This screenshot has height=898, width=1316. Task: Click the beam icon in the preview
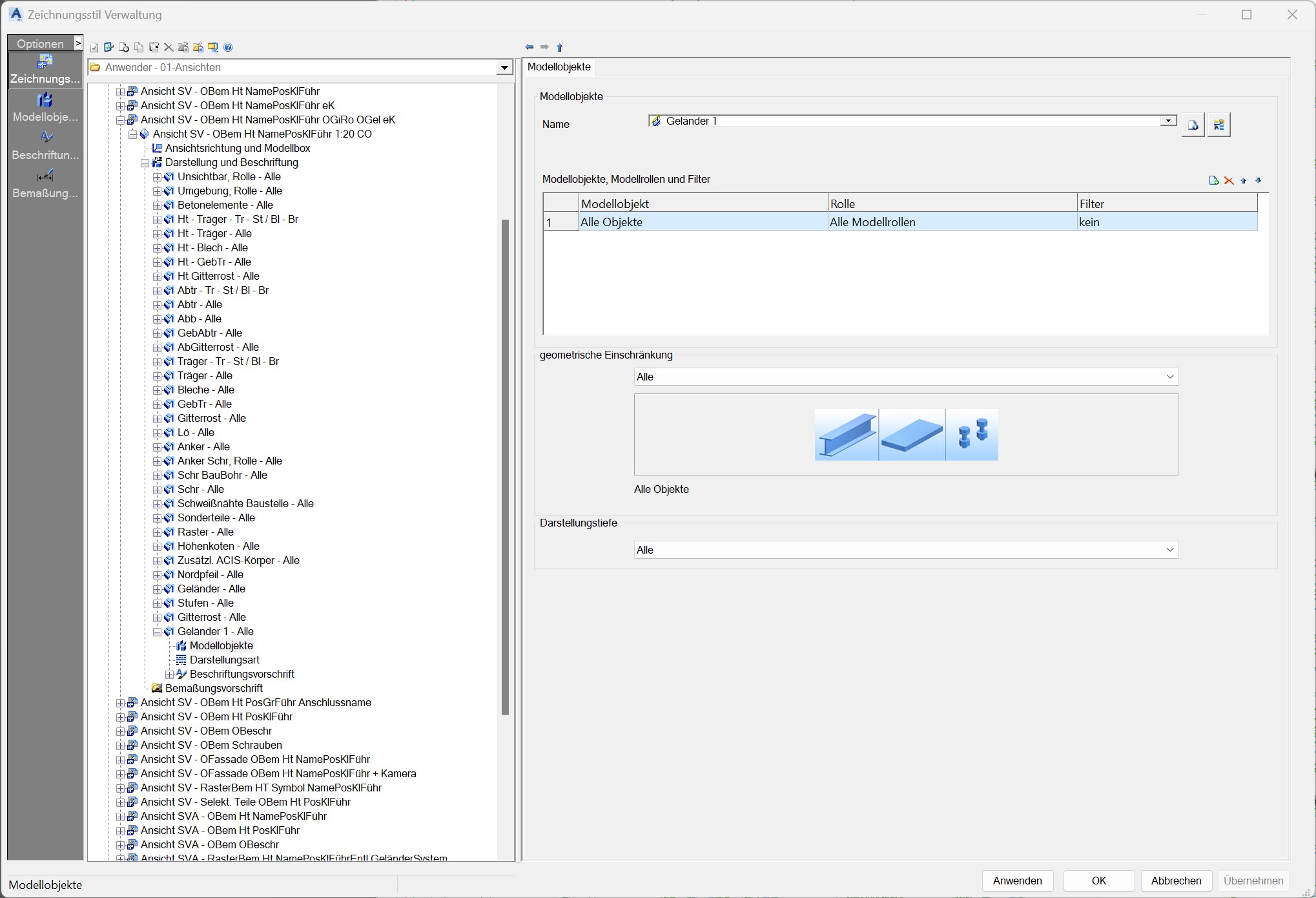coord(846,435)
